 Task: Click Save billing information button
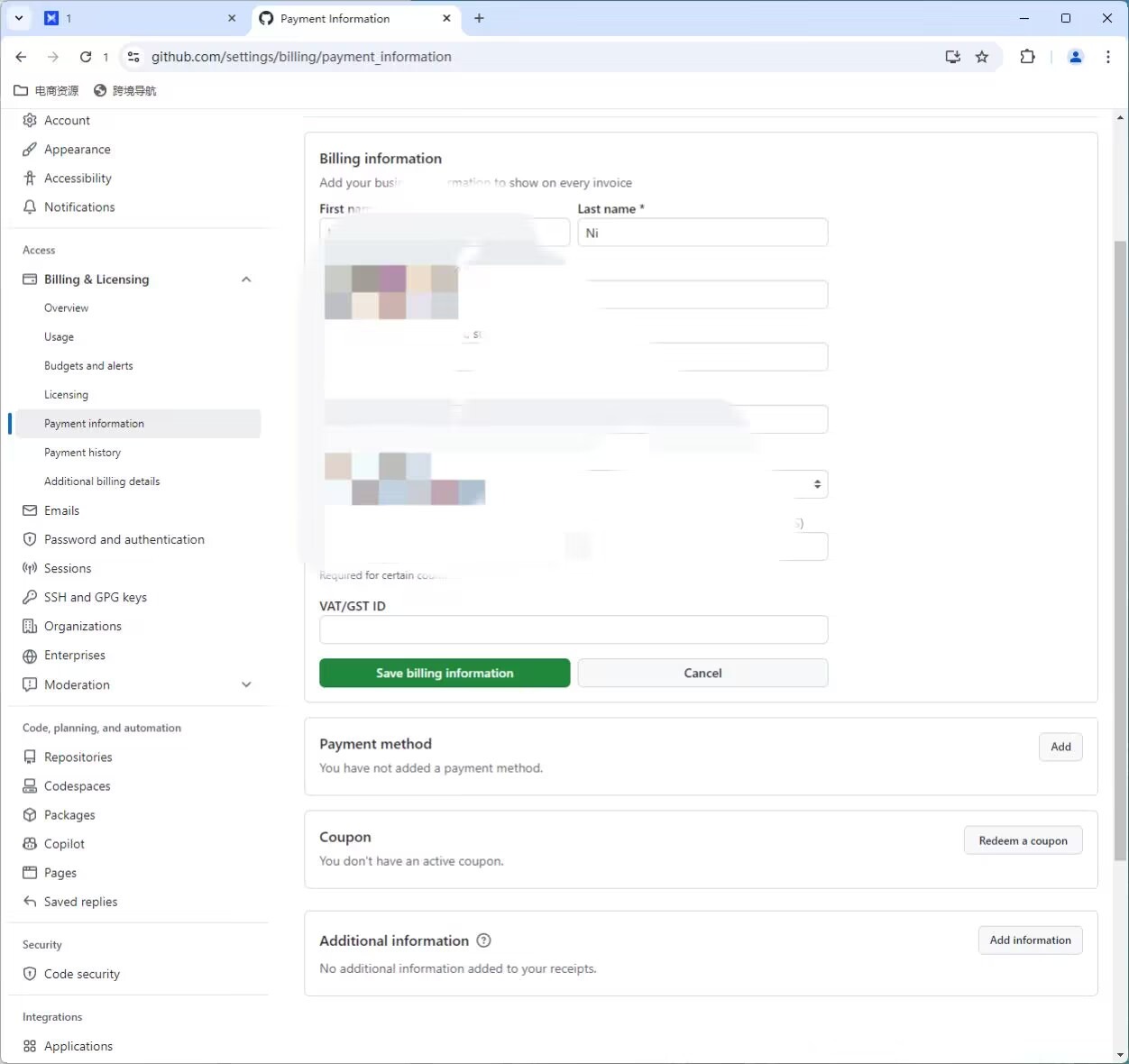(445, 674)
